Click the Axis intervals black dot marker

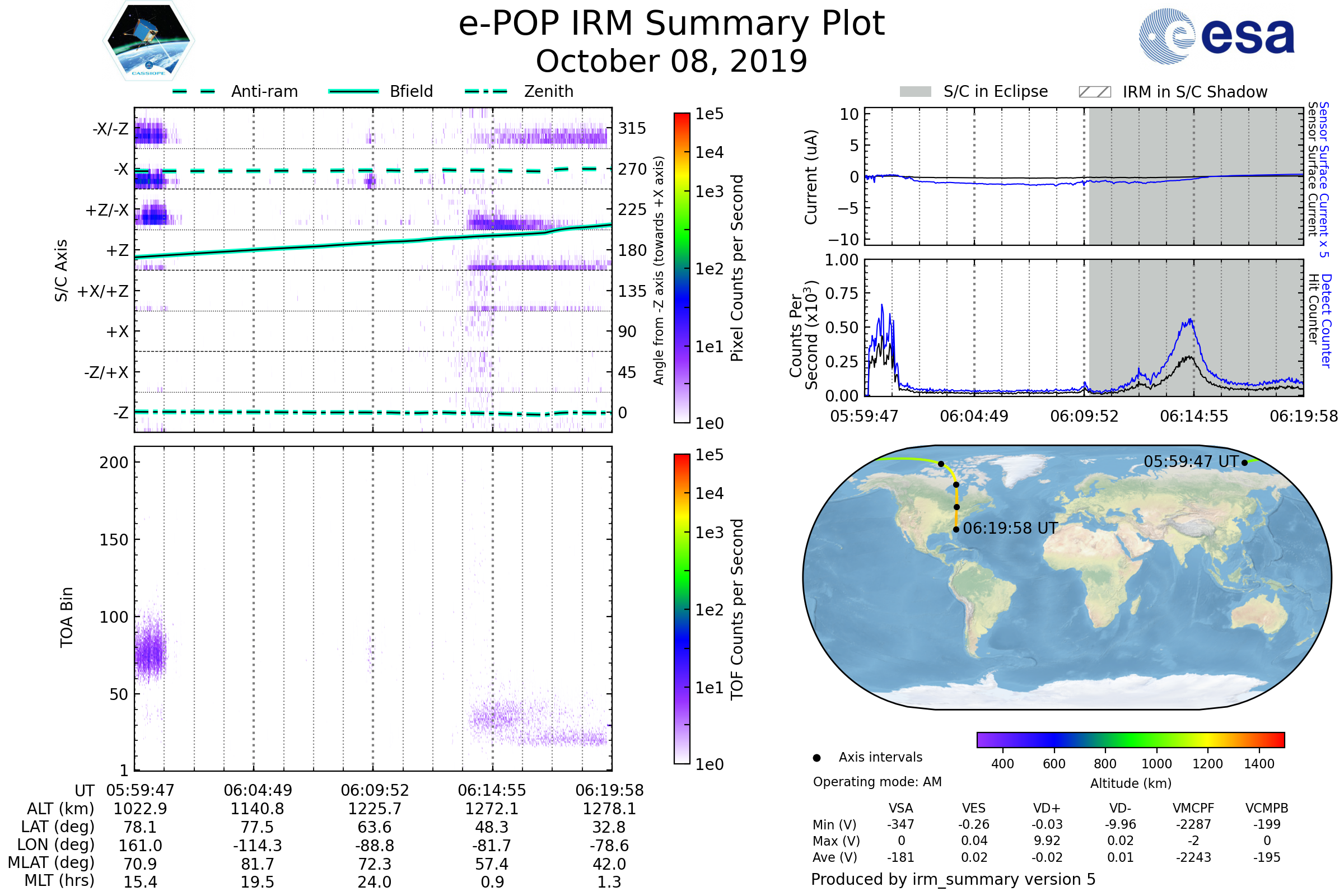pos(816,758)
